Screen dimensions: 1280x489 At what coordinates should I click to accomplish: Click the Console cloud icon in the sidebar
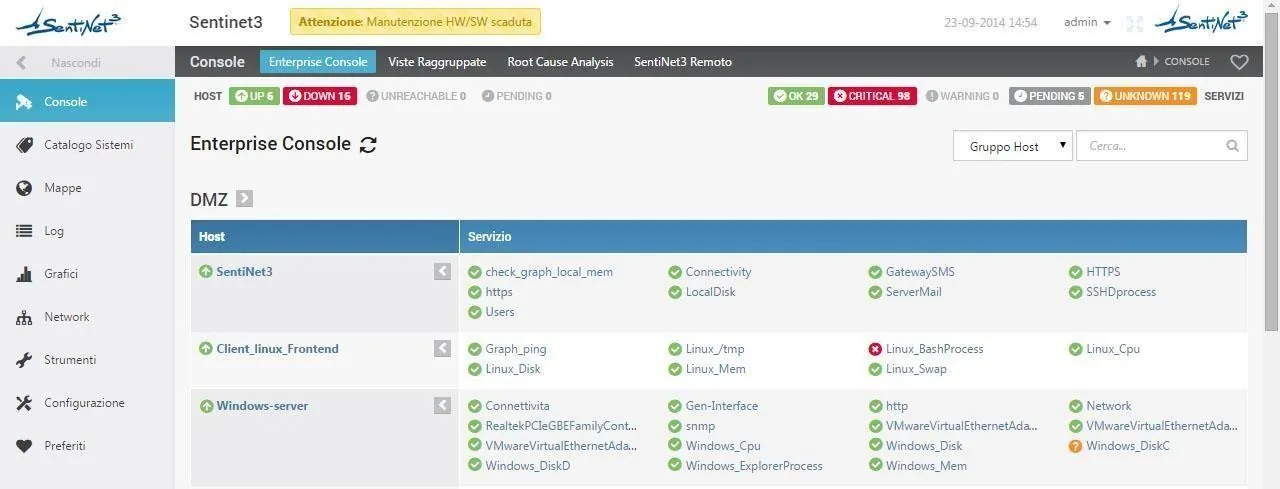tap(25, 102)
